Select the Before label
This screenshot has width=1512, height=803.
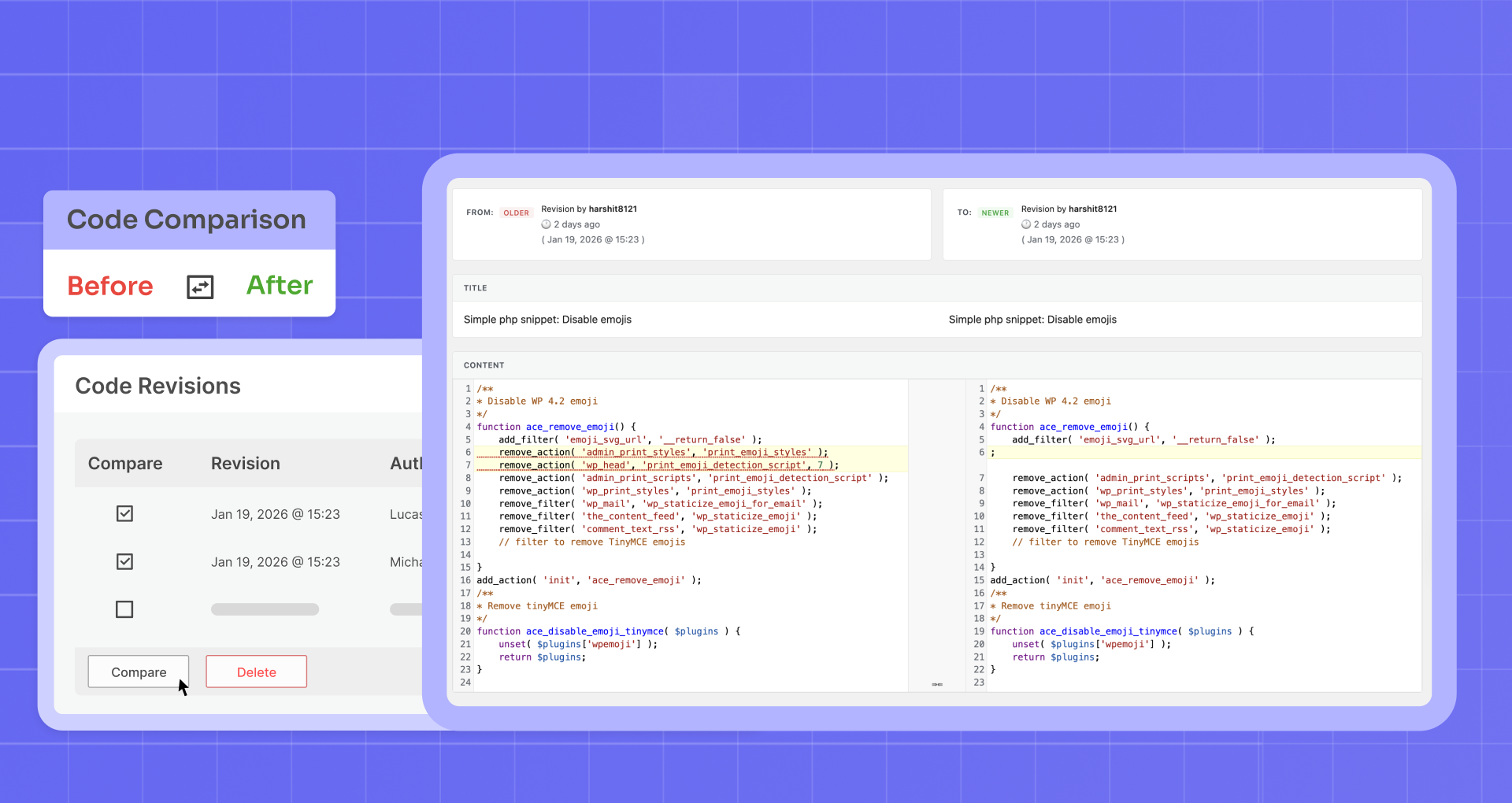pyautogui.click(x=110, y=286)
